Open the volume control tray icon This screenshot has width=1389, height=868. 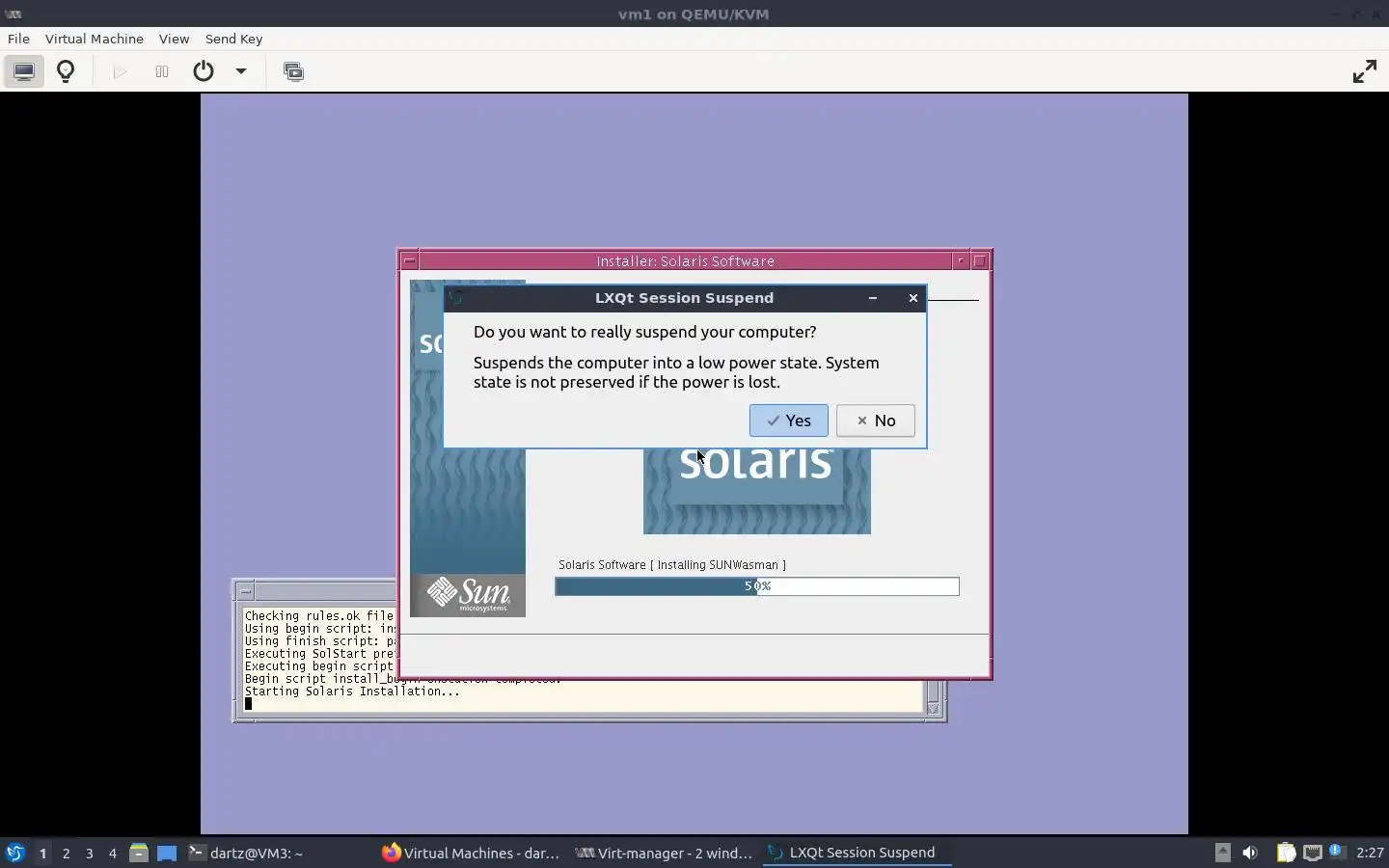1250,853
